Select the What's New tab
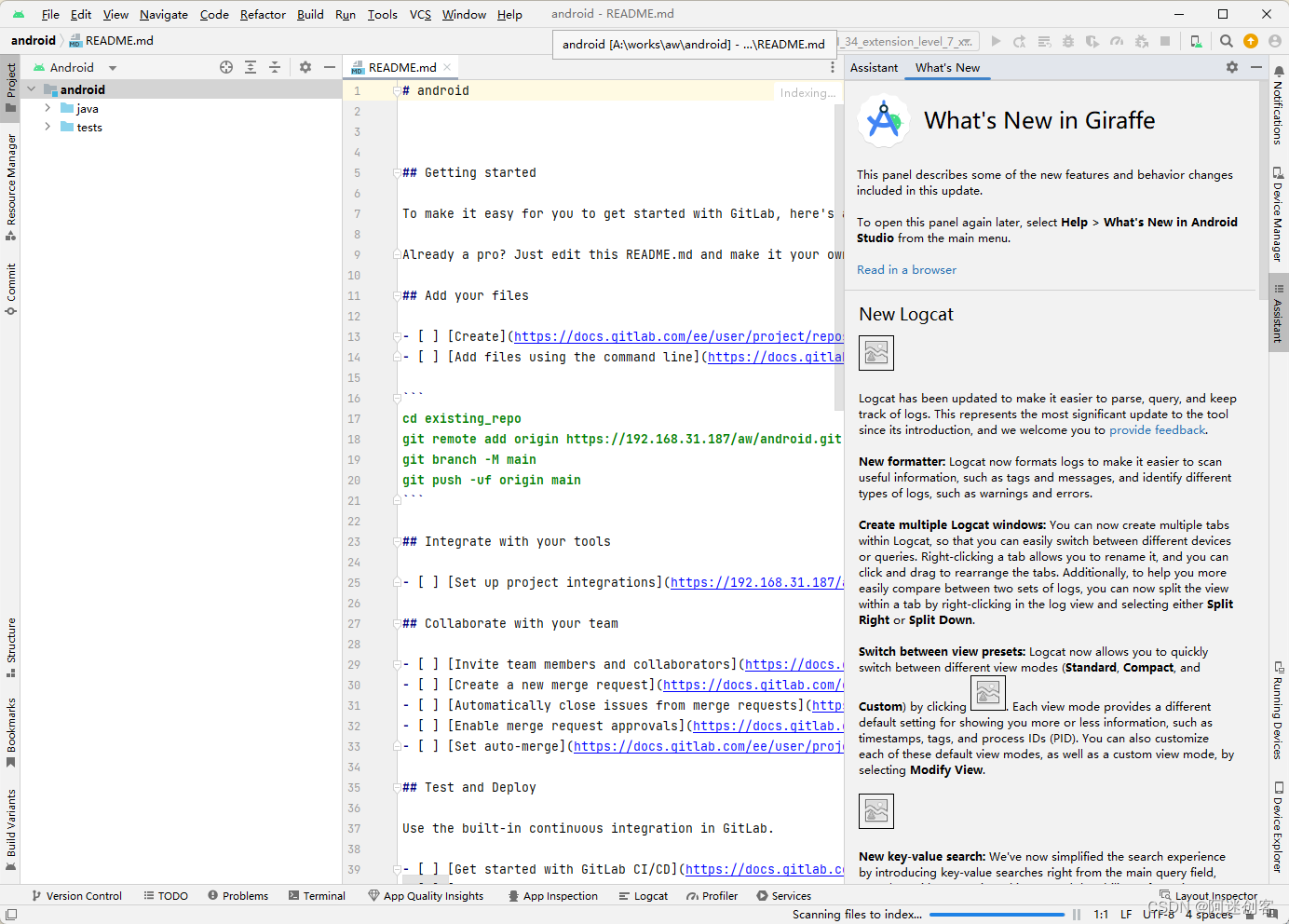 pyautogui.click(x=947, y=67)
